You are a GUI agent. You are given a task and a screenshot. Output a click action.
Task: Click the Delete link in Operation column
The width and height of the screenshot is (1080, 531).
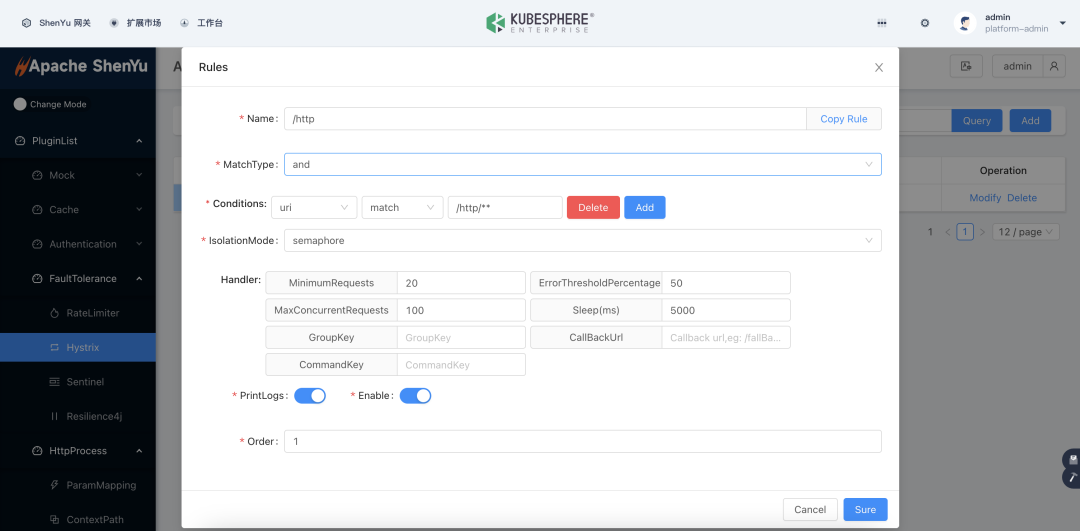pos(1021,198)
